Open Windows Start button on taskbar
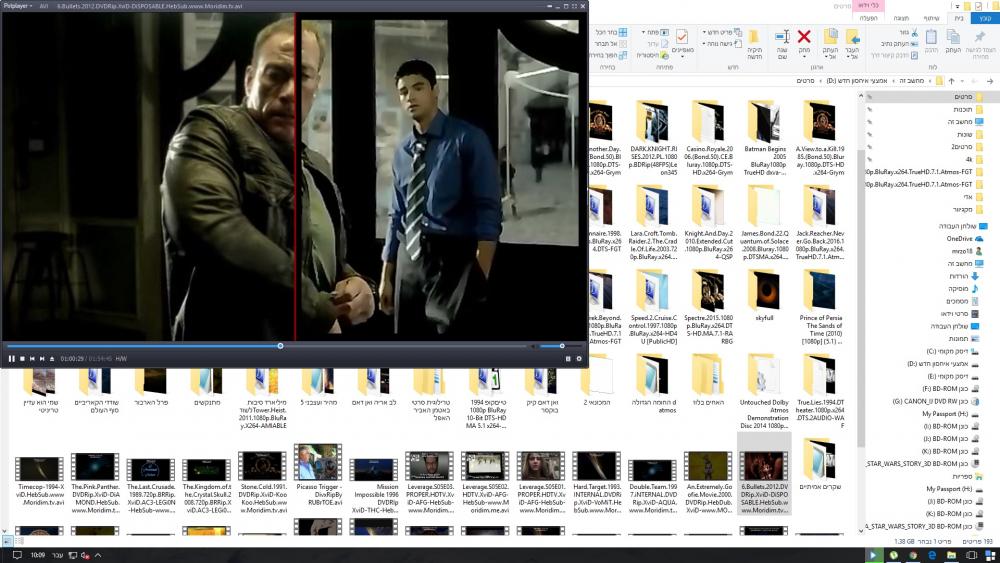Screen dimensions: 1000x563 990,555
